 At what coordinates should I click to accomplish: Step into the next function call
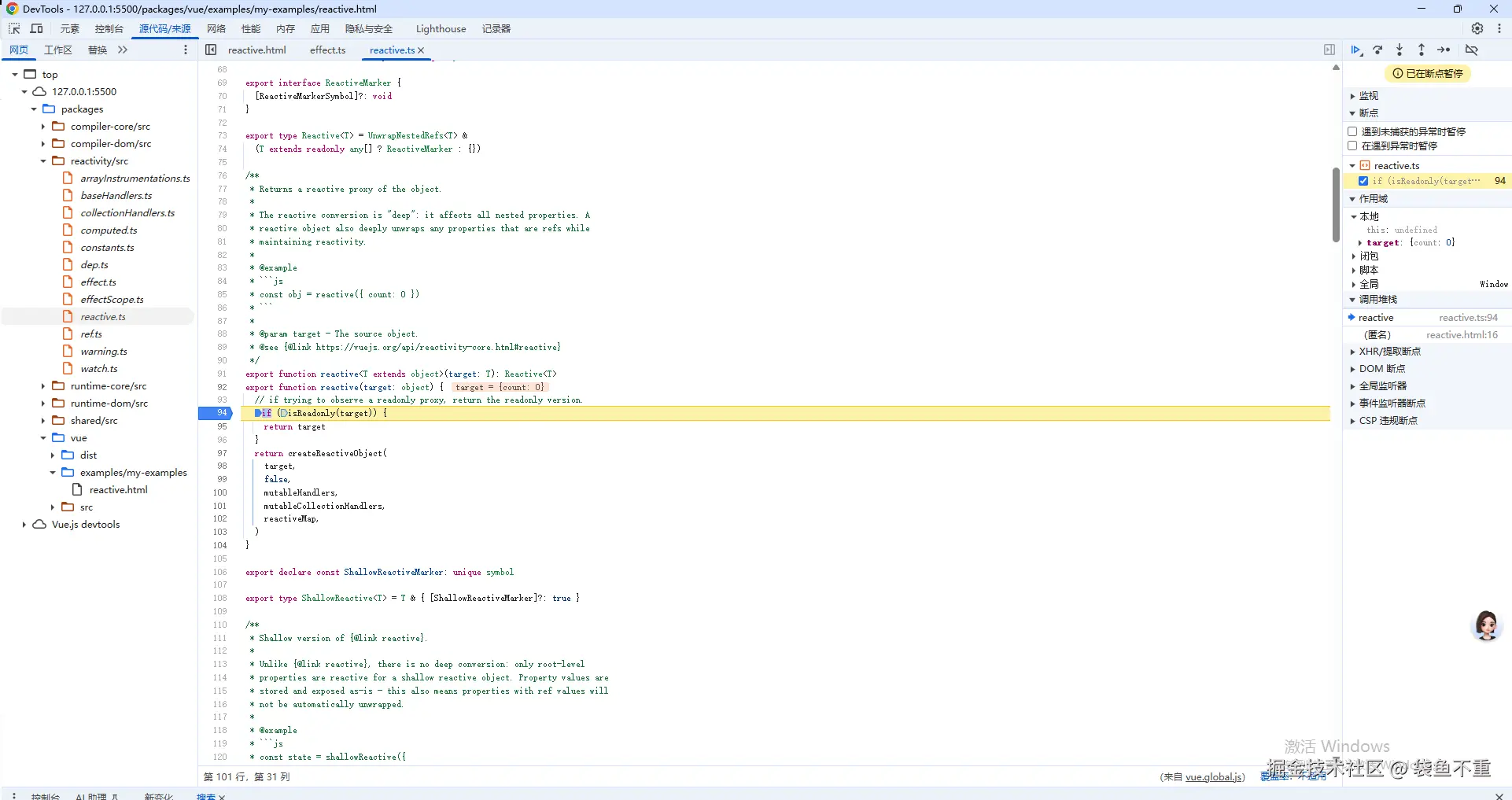point(1400,50)
